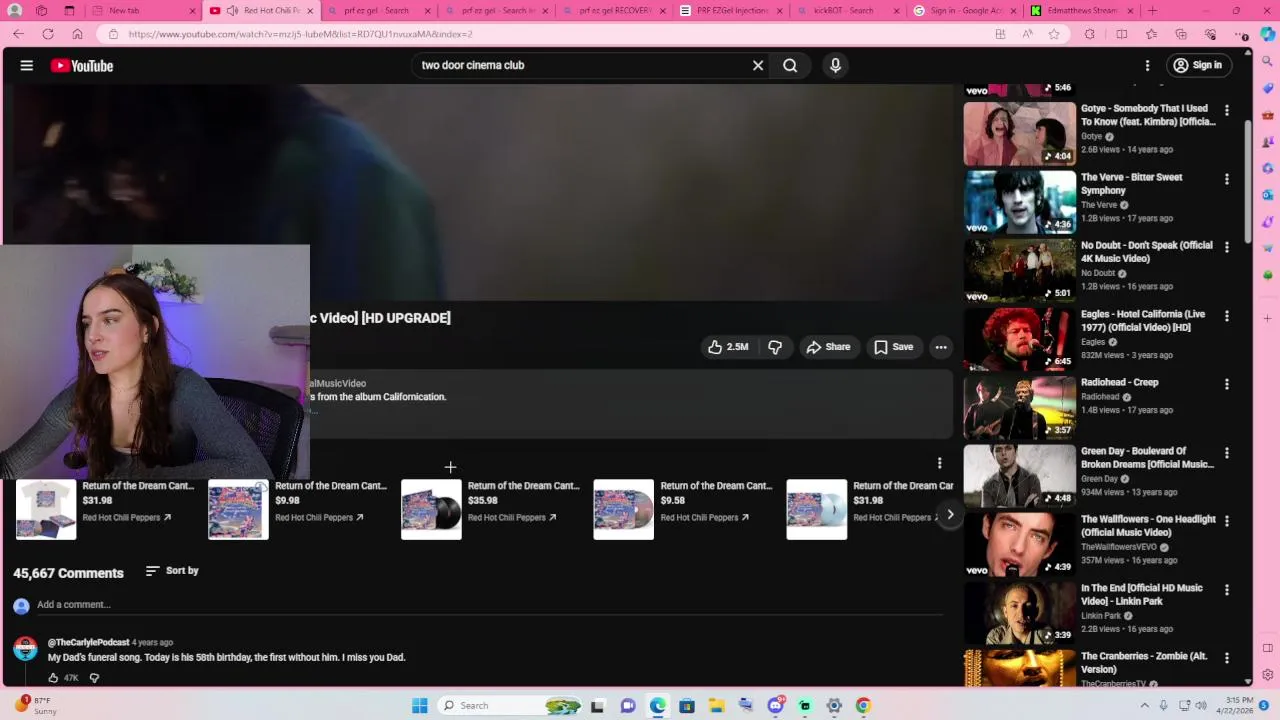Image resolution: width=1280 pixels, height=720 pixels.
Task: Open options for the Gotye video
Action: pyautogui.click(x=1227, y=111)
